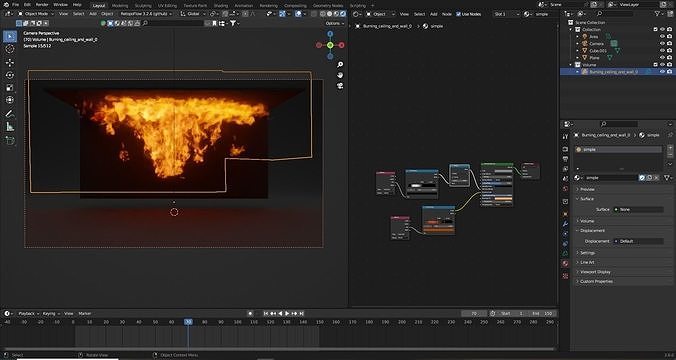Viewport: 676px width, 360px height.
Task: Click the End frame field
Action: pos(542,313)
